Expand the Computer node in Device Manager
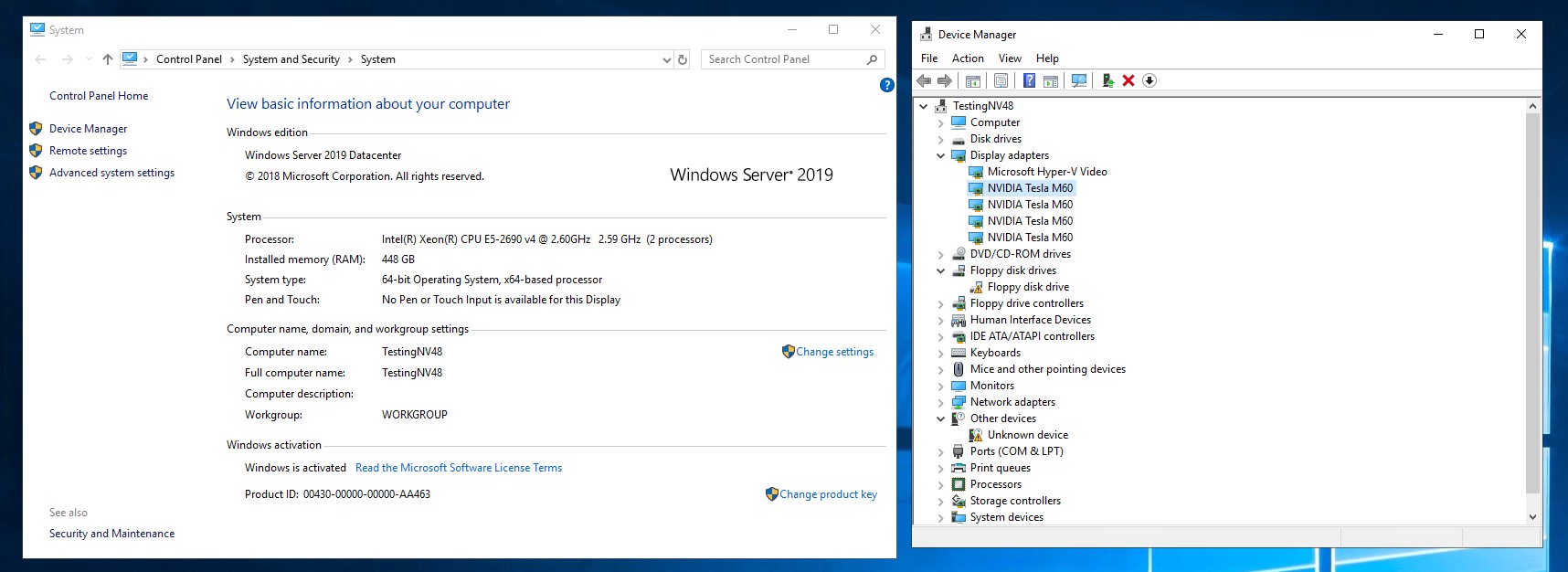The image size is (1568, 572). [x=940, y=123]
